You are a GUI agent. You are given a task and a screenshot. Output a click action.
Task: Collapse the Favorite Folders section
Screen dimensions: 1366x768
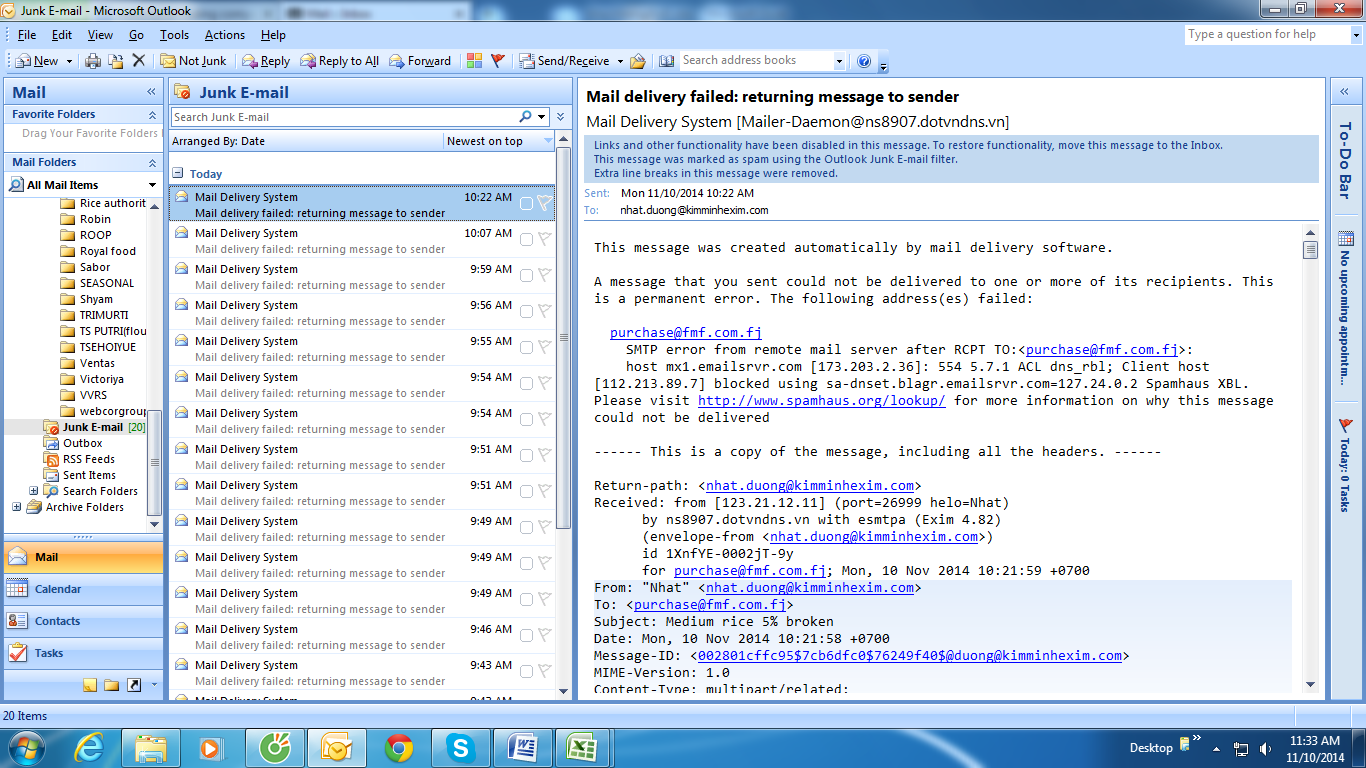(x=152, y=114)
